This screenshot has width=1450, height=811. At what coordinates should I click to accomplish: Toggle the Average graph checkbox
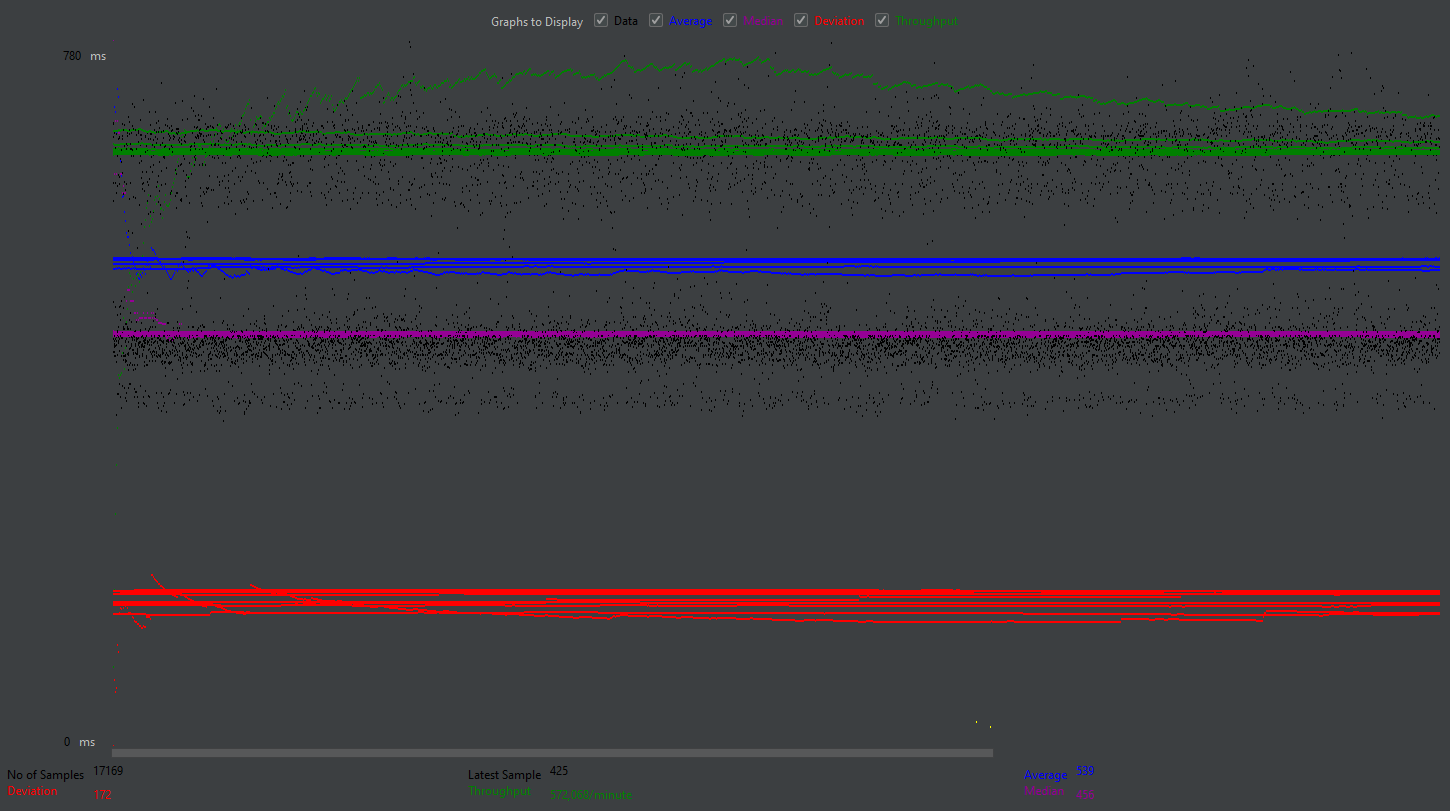coord(656,21)
